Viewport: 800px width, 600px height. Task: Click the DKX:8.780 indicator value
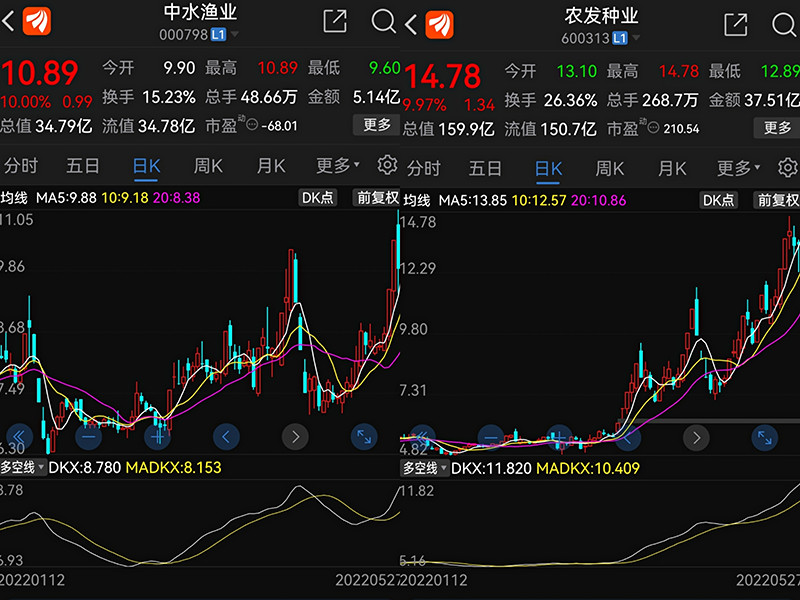coord(85,467)
